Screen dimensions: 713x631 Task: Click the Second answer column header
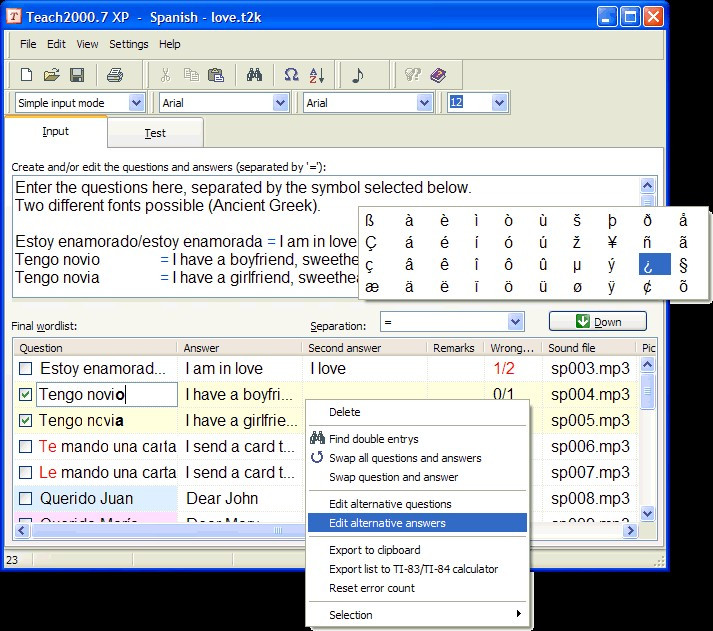pyautogui.click(x=364, y=348)
